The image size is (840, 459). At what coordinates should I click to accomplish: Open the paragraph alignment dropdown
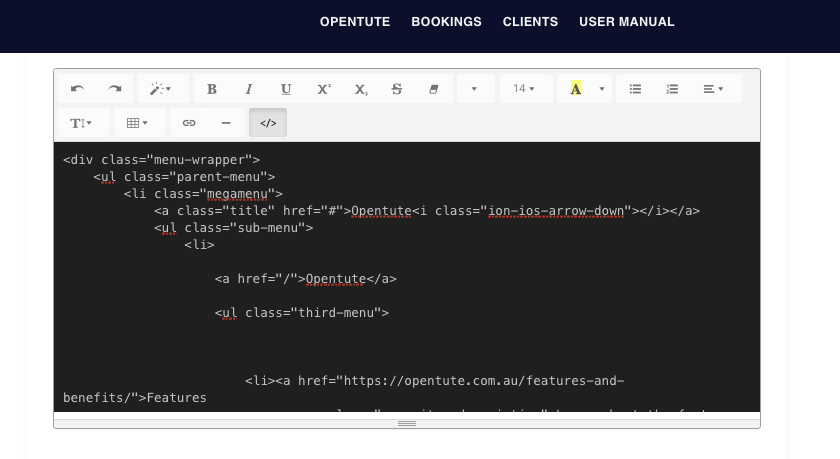pos(714,89)
